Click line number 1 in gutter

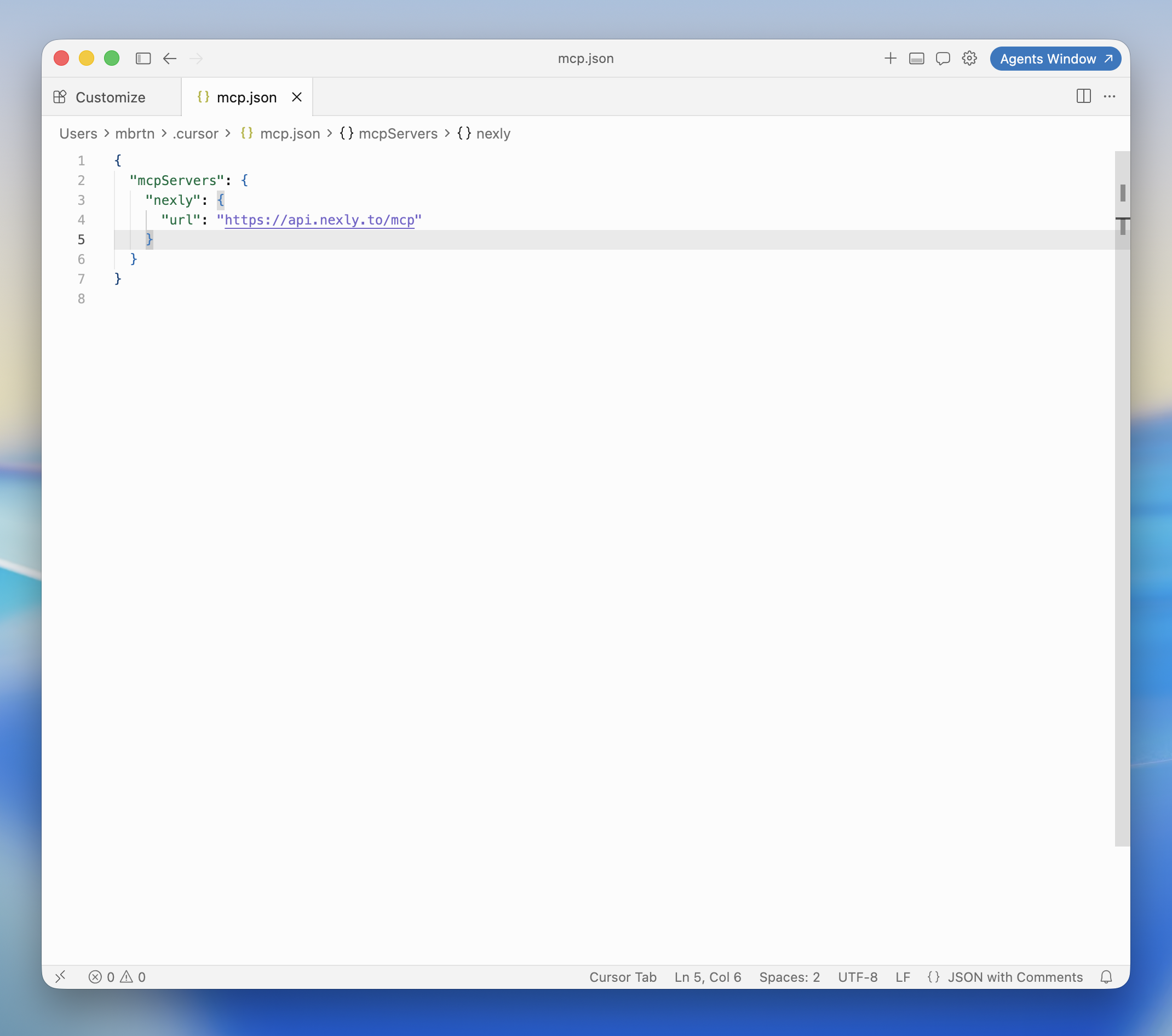click(82, 160)
